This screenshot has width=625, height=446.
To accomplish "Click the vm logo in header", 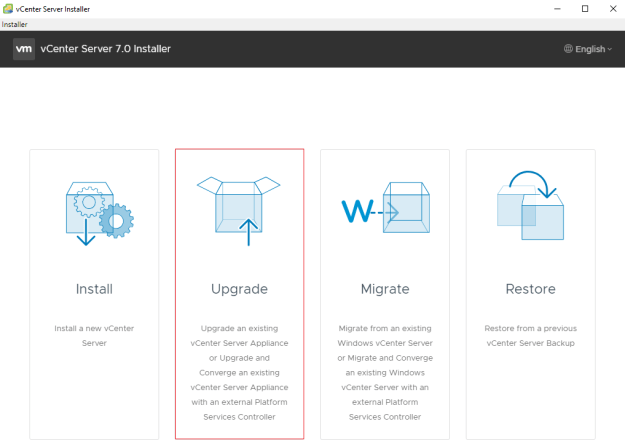I will (x=24, y=49).
